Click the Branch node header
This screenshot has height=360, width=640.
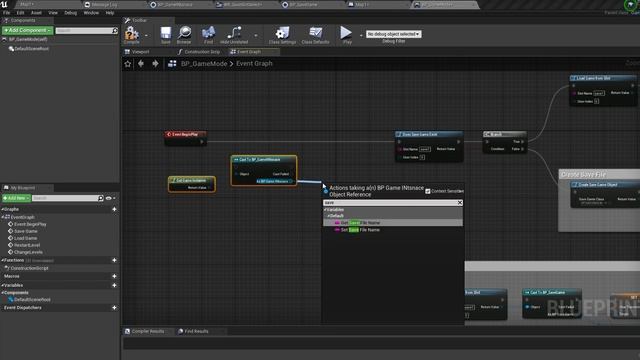505,134
